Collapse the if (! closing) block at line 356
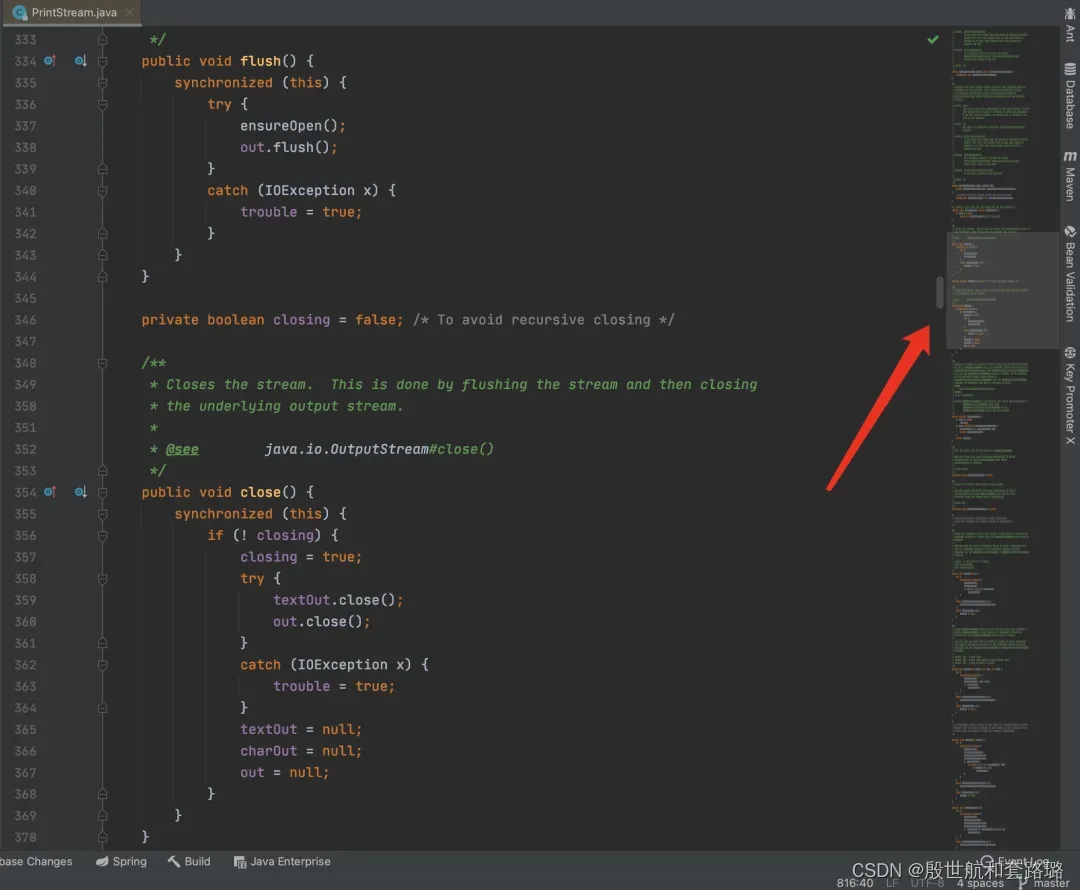The height and width of the screenshot is (890, 1080). [103, 536]
